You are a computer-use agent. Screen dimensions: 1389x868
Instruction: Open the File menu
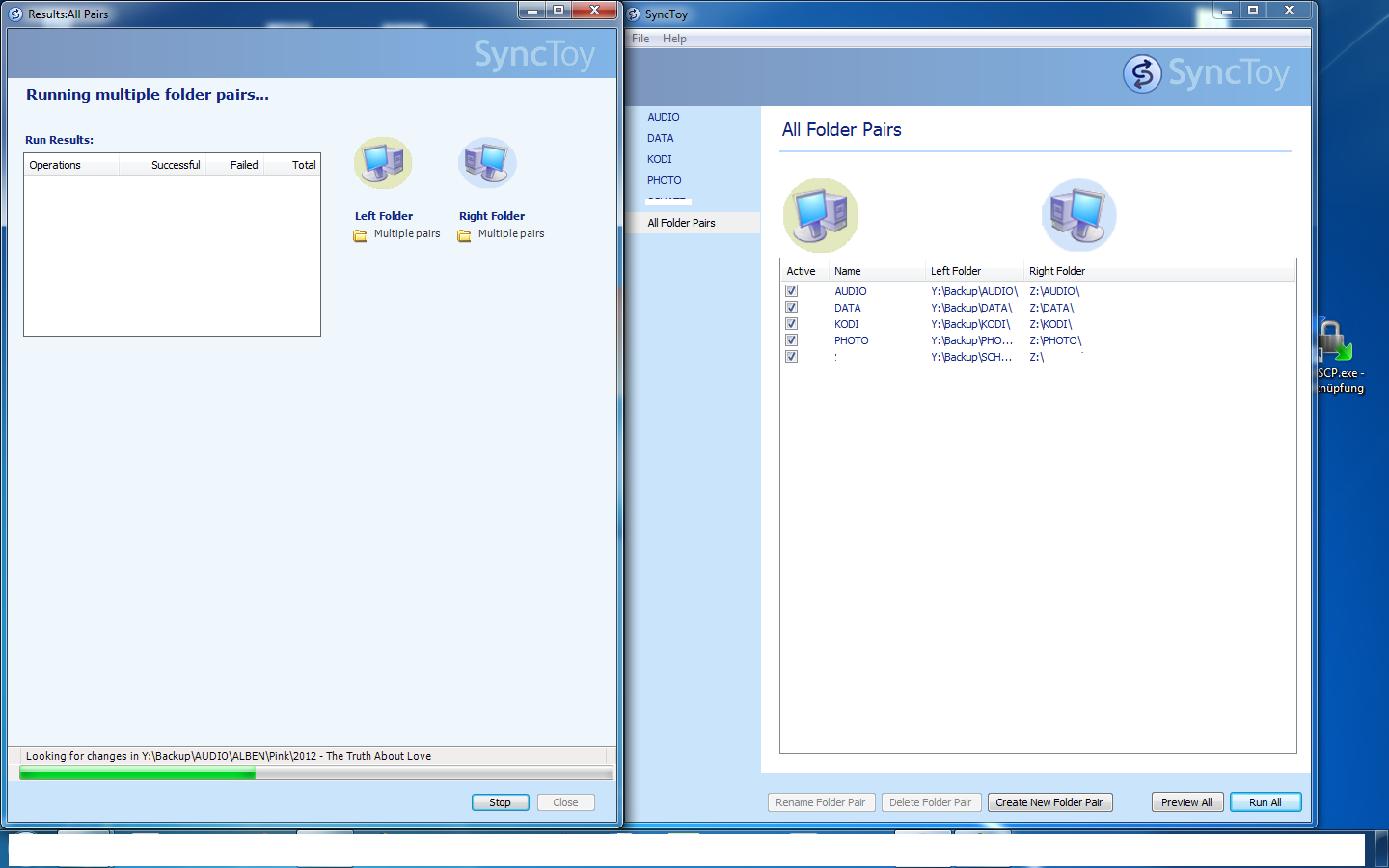coord(640,39)
